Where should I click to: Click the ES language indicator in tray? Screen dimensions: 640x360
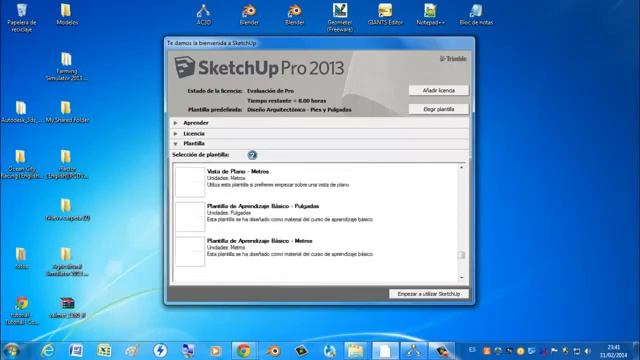click(472, 350)
